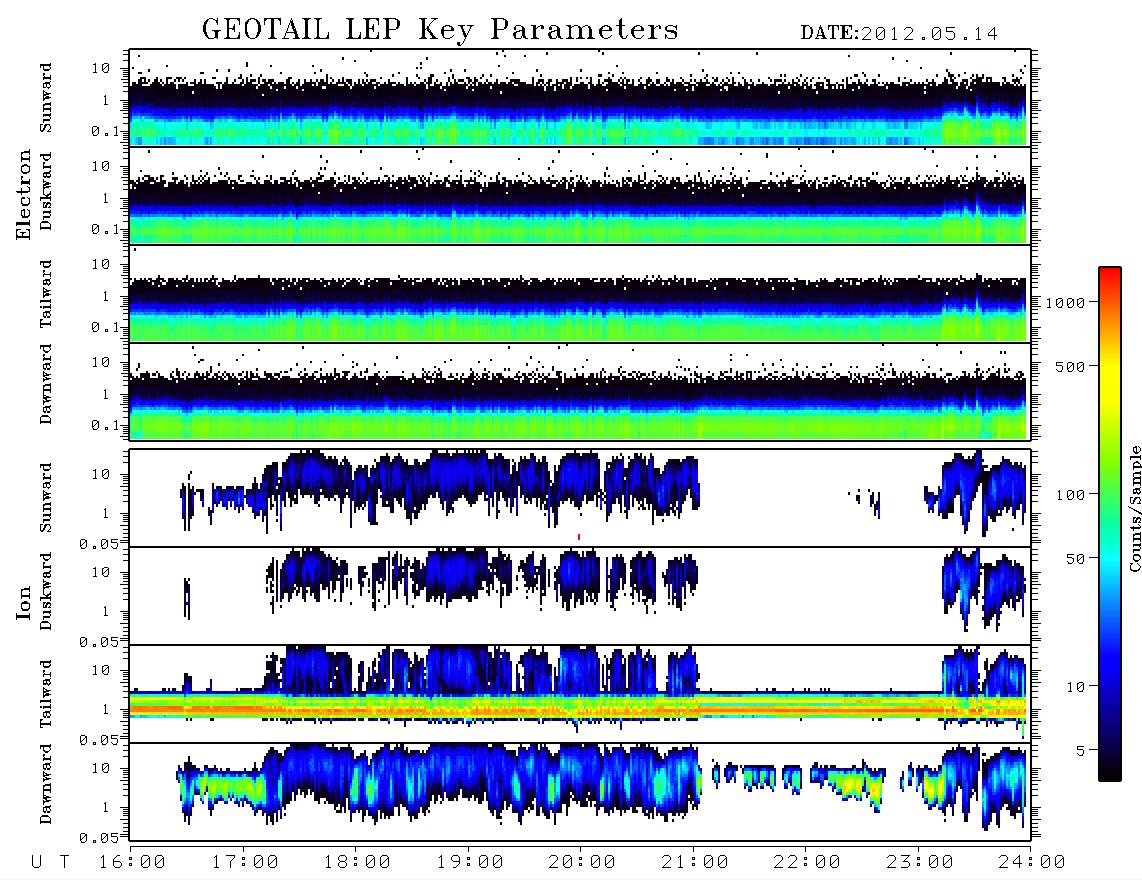The image size is (1142, 880).
Task: Click the Ion "Sunward" axis label
Action: point(46,498)
